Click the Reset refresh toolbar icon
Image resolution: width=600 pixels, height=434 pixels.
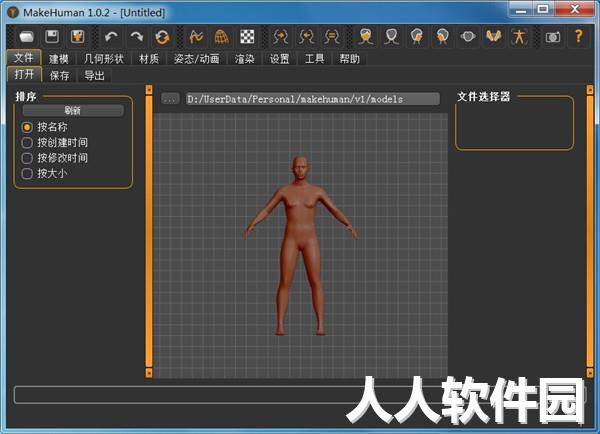[162, 37]
